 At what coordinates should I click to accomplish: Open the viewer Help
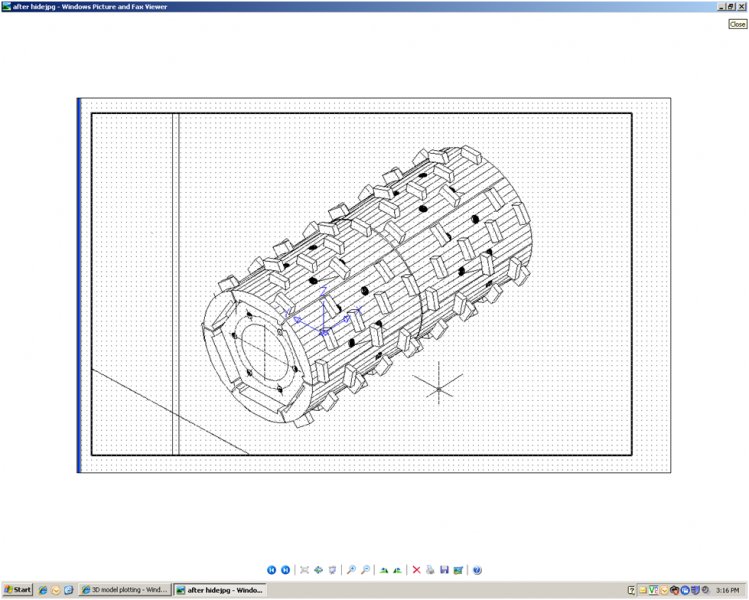click(x=478, y=570)
